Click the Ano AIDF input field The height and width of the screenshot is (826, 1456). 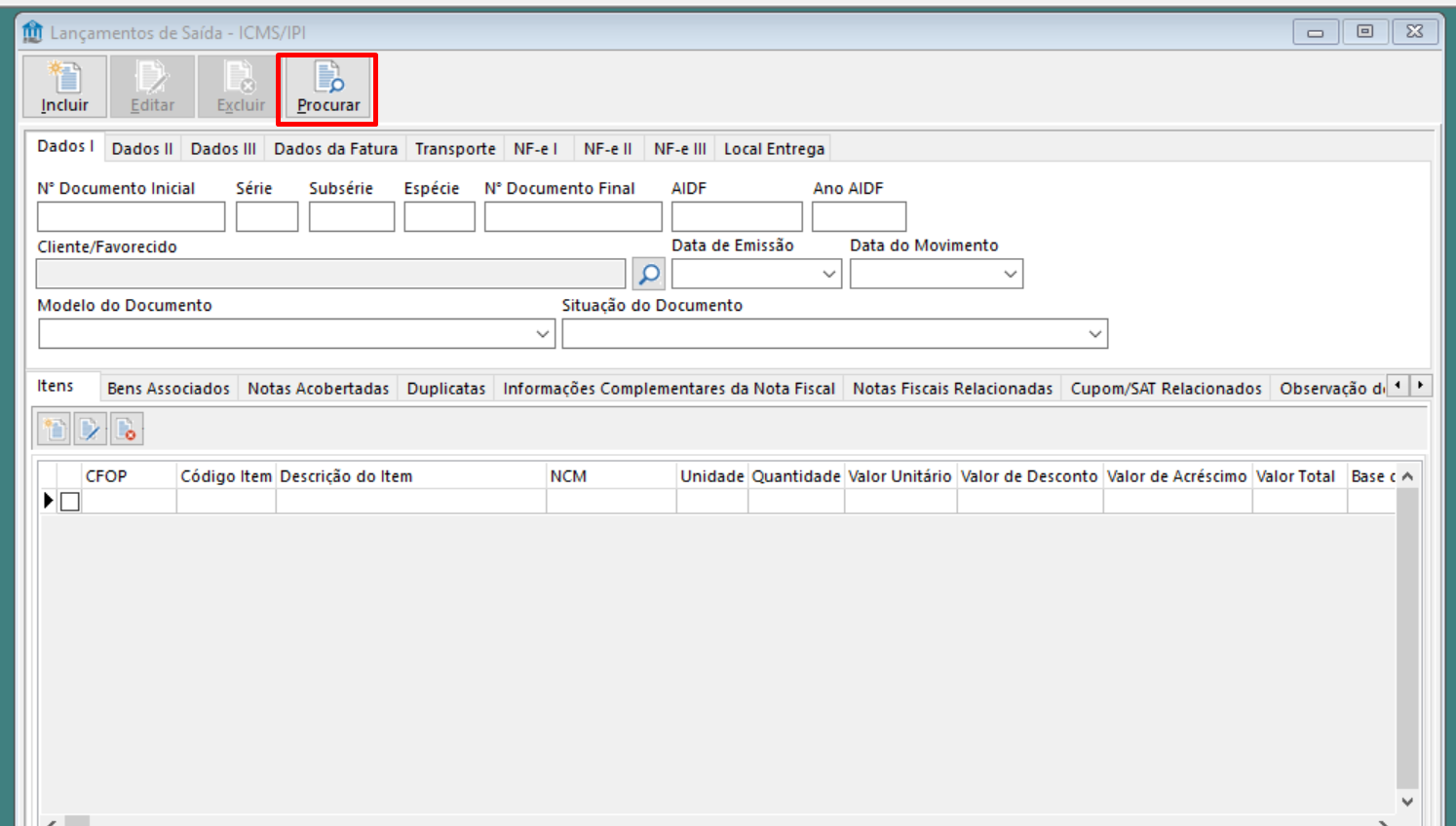coord(859,216)
